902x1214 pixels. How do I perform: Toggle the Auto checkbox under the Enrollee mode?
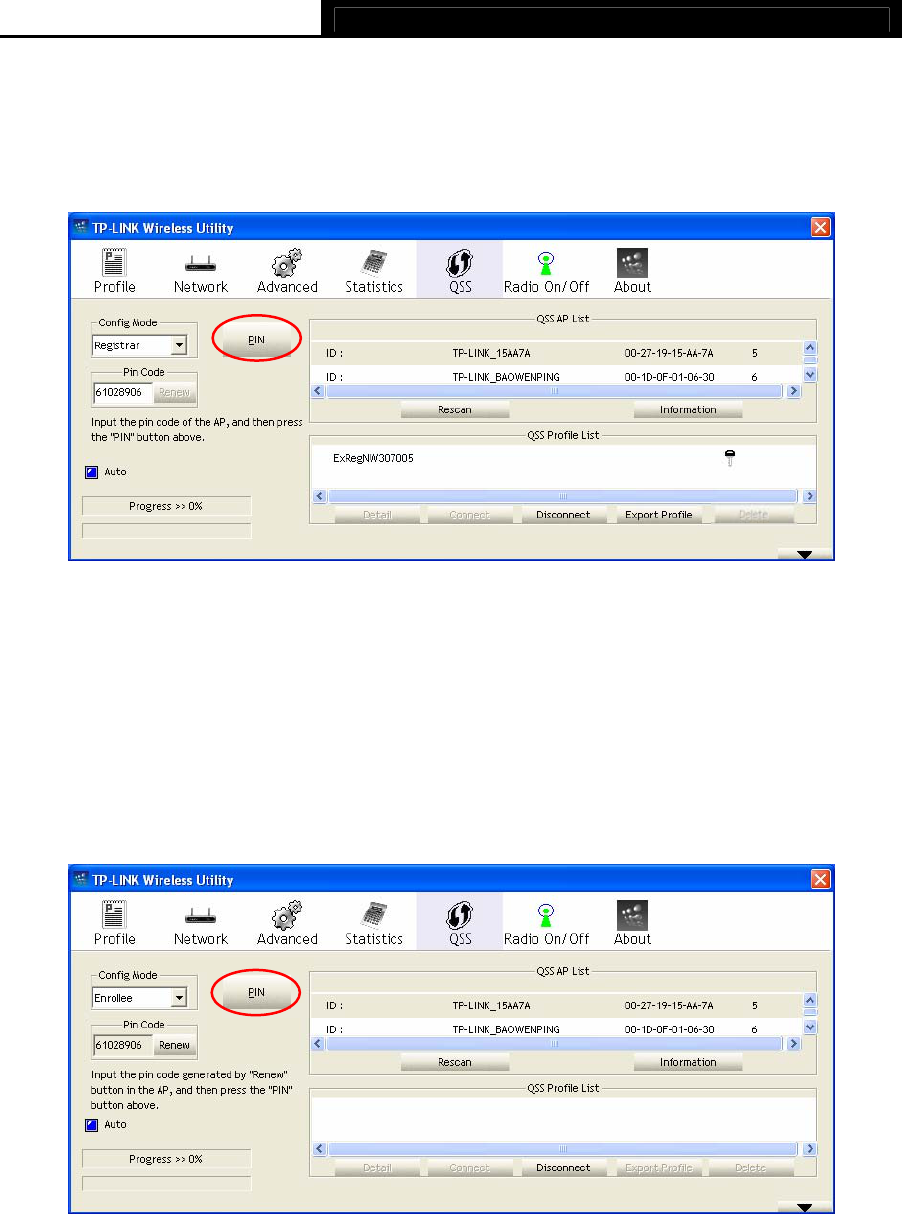point(91,1124)
